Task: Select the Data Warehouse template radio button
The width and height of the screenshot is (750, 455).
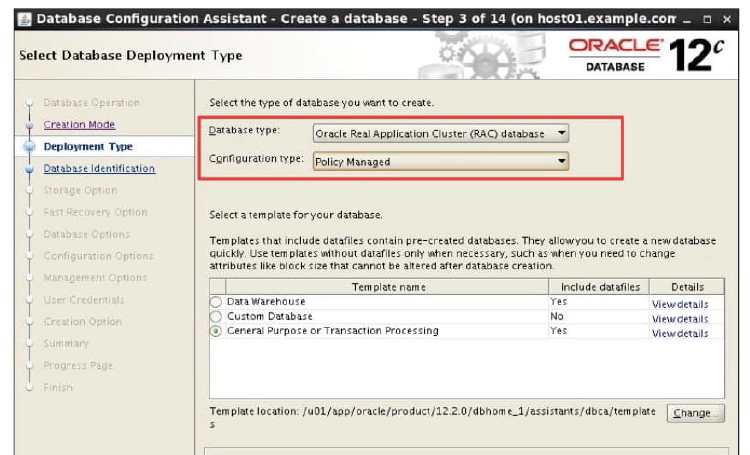Action: tap(216, 302)
